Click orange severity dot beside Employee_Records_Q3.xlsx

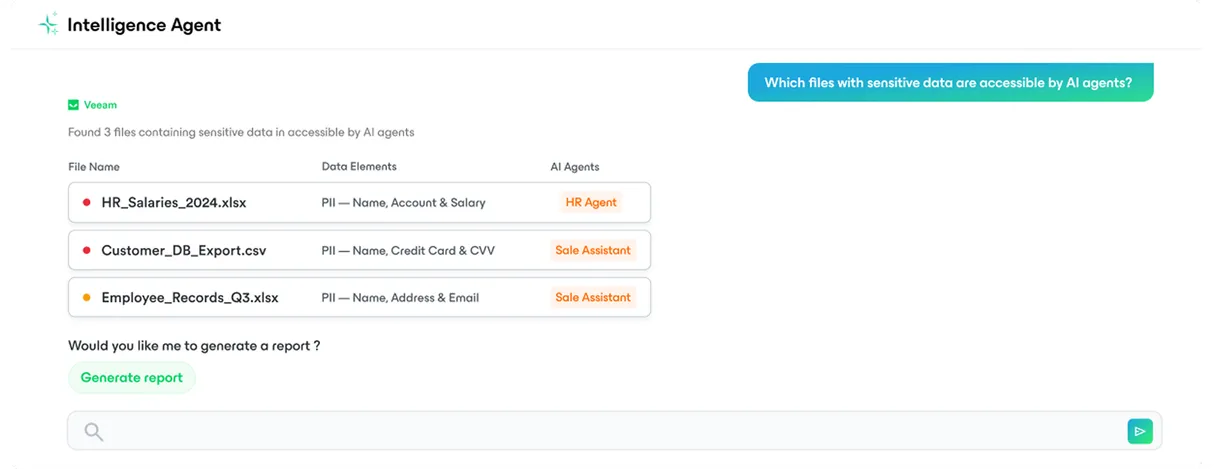pyautogui.click(x=87, y=297)
